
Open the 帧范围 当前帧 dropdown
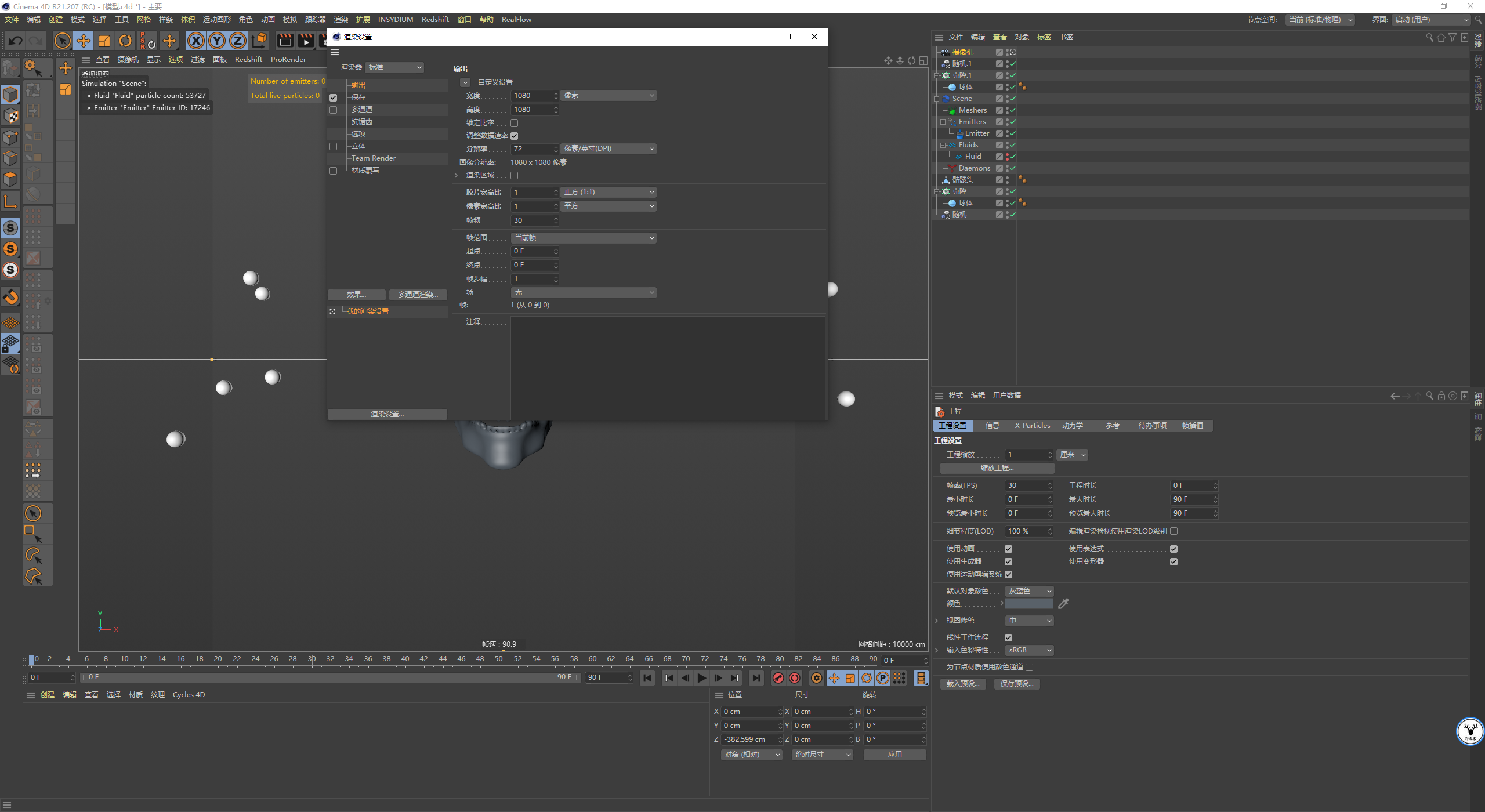tap(584, 238)
